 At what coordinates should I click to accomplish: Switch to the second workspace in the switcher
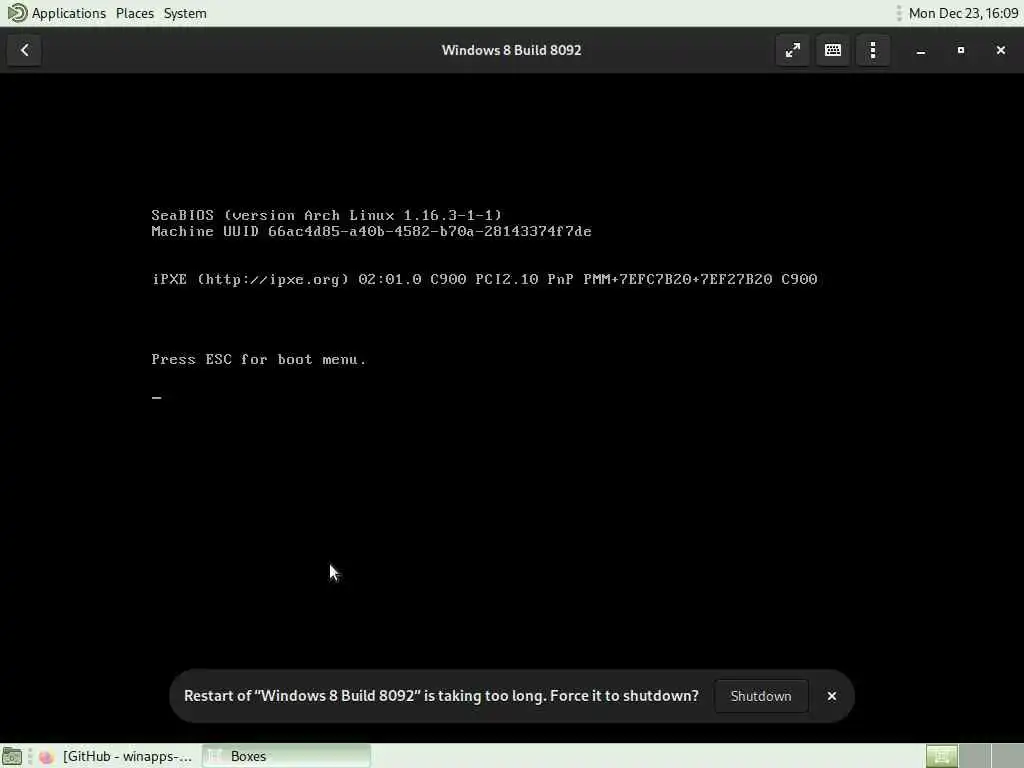point(974,756)
